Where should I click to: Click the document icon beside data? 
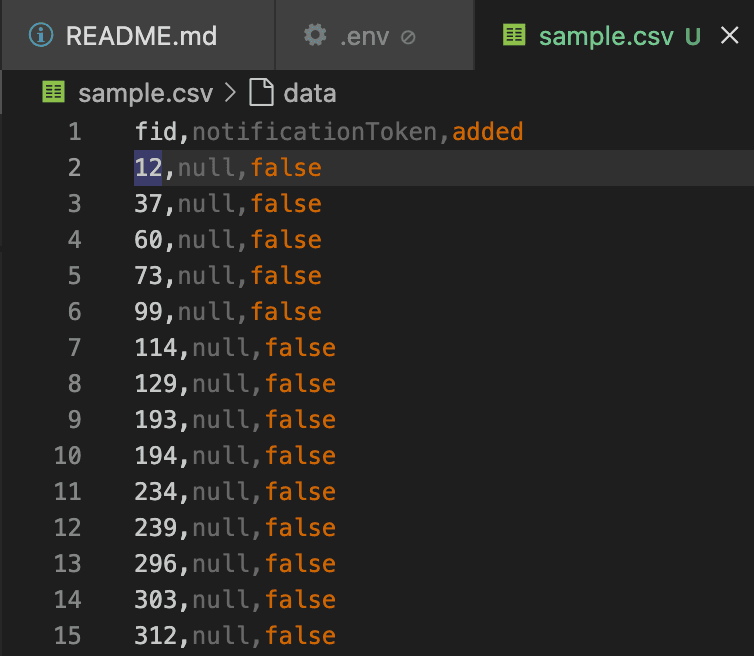pos(261,92)
